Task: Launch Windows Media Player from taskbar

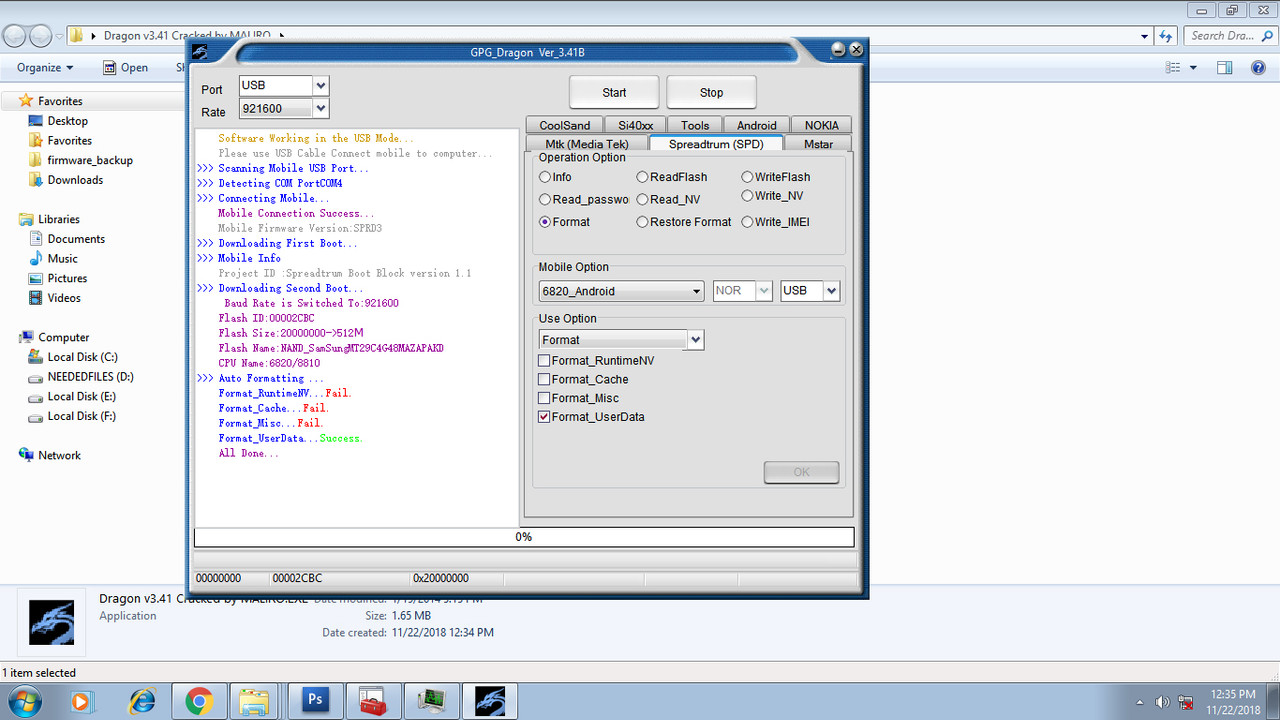Action: 84,701
